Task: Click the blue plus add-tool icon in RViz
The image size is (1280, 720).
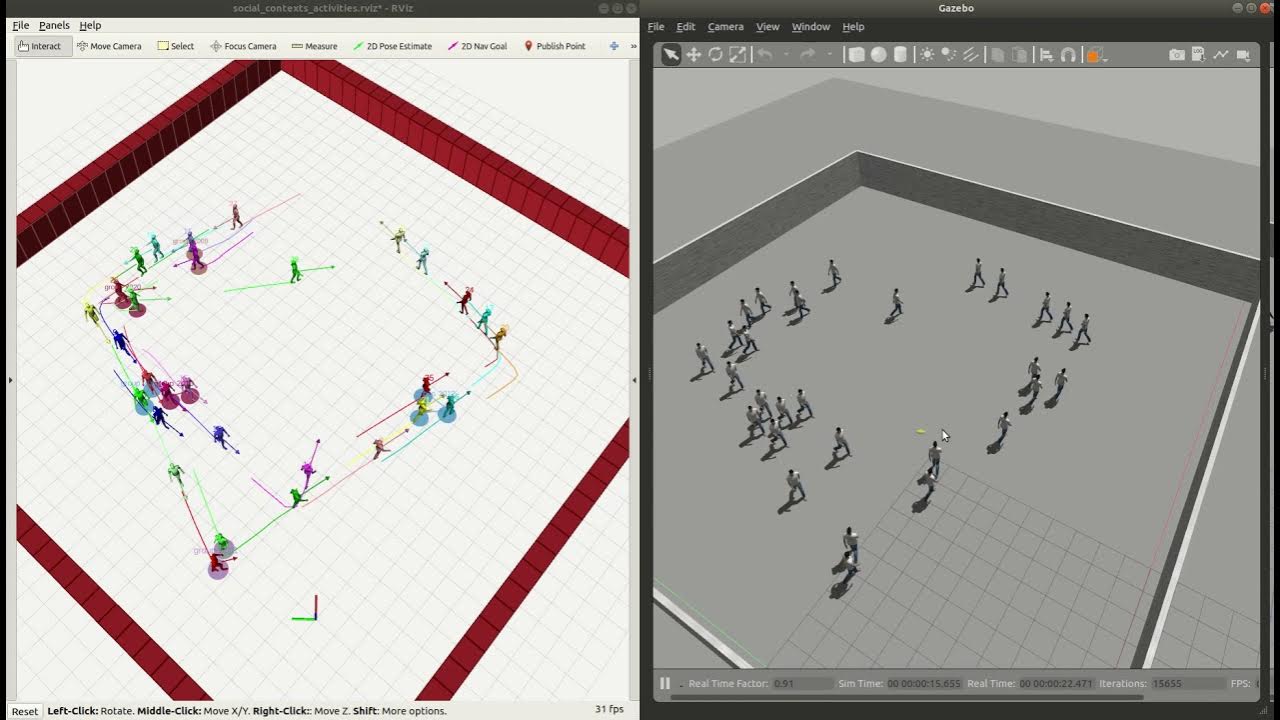Action: click(614, 46)
